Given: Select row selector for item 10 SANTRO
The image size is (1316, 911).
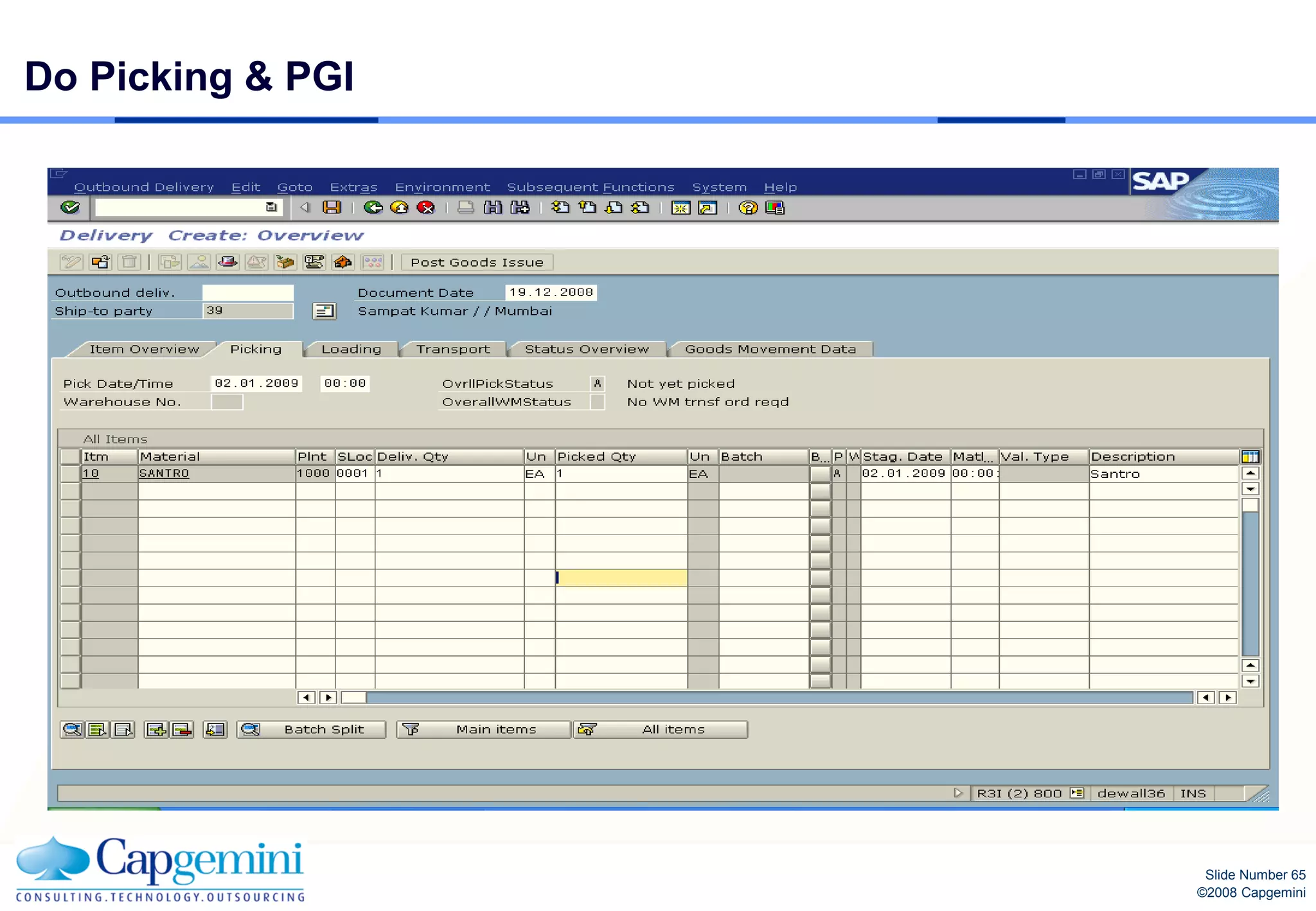Looking at the screenshot, I should 69,473.
